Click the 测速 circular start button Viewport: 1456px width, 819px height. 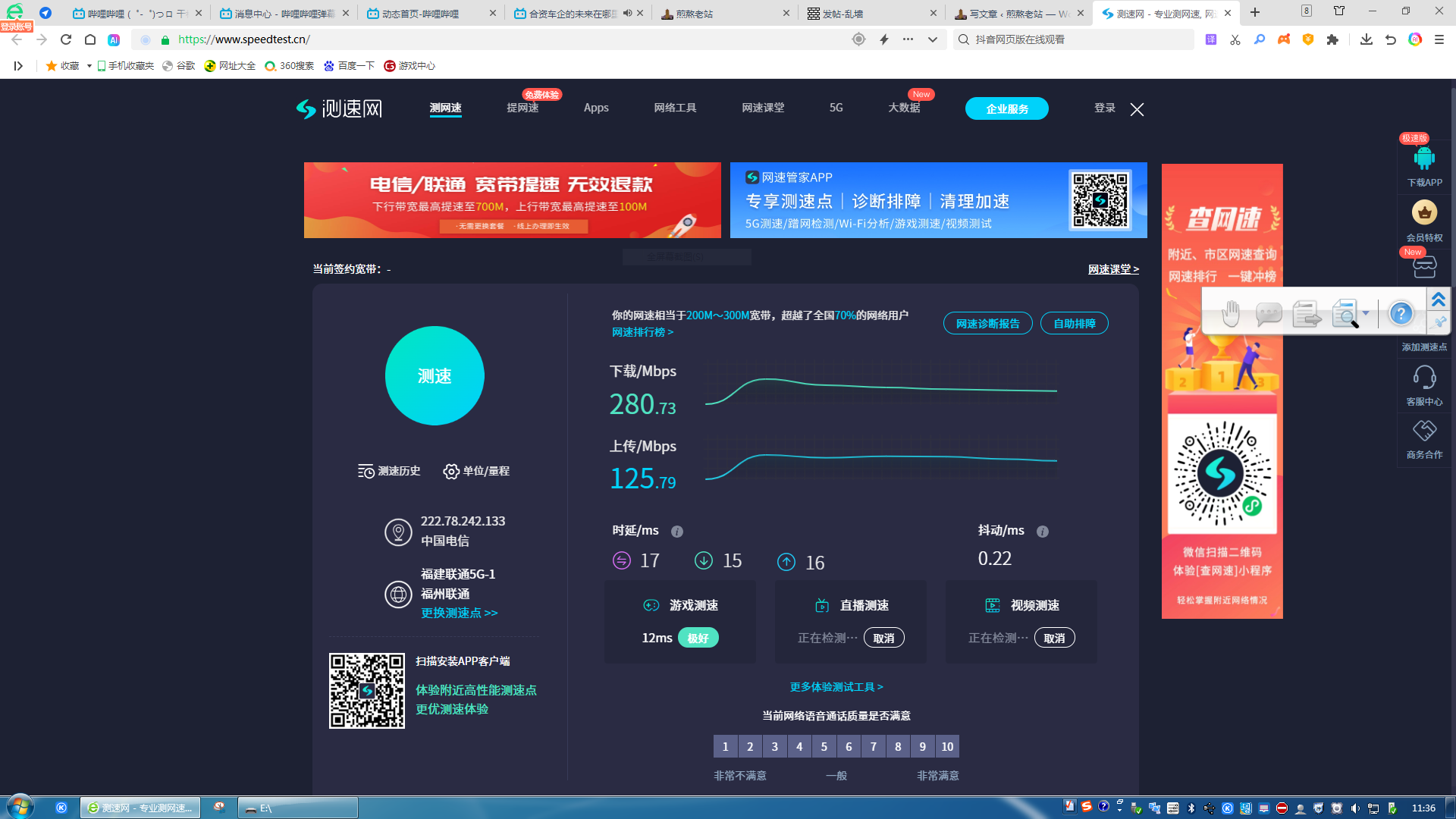click(435, 376)
